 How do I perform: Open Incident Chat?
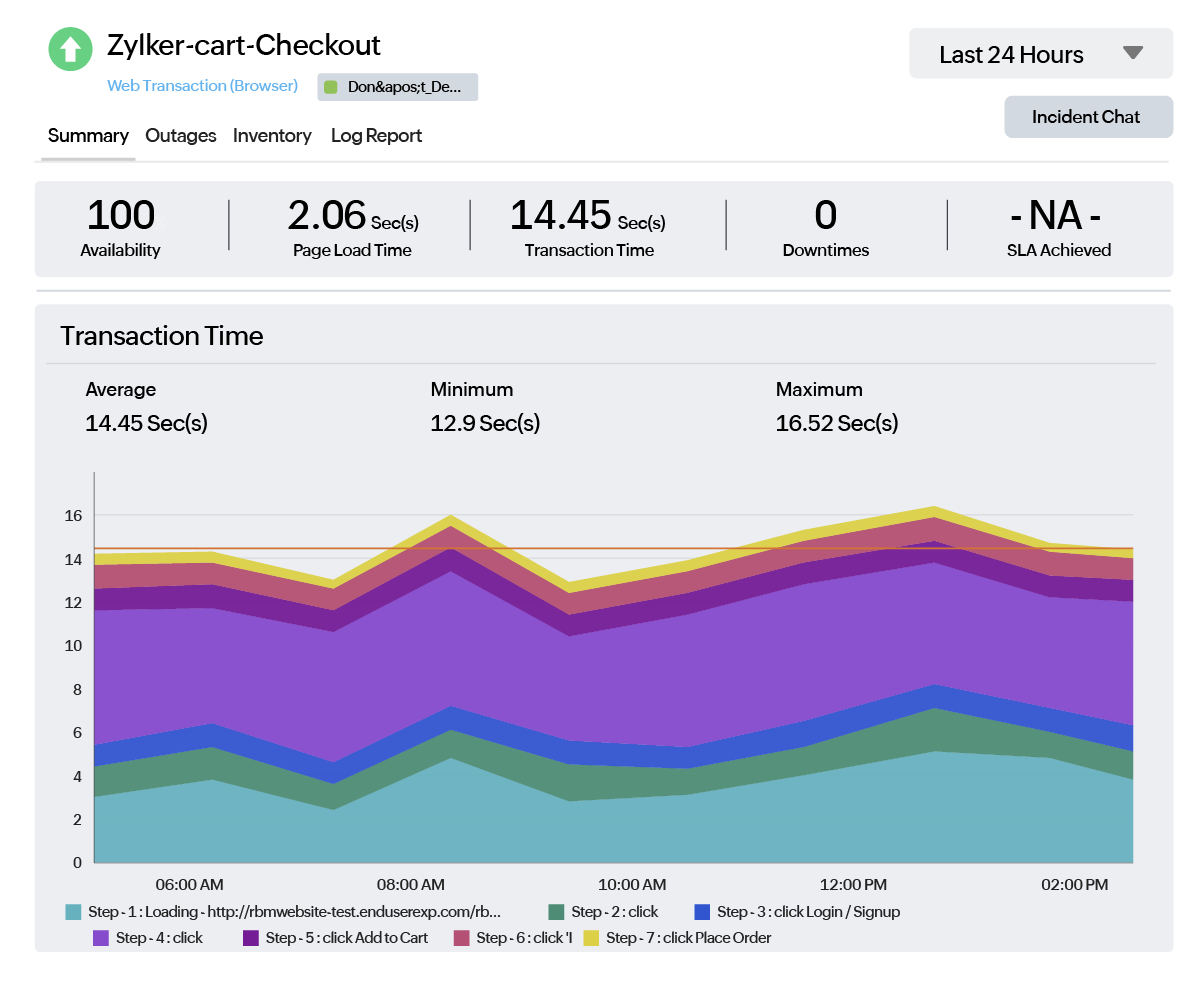click(x=1088, y=117)
